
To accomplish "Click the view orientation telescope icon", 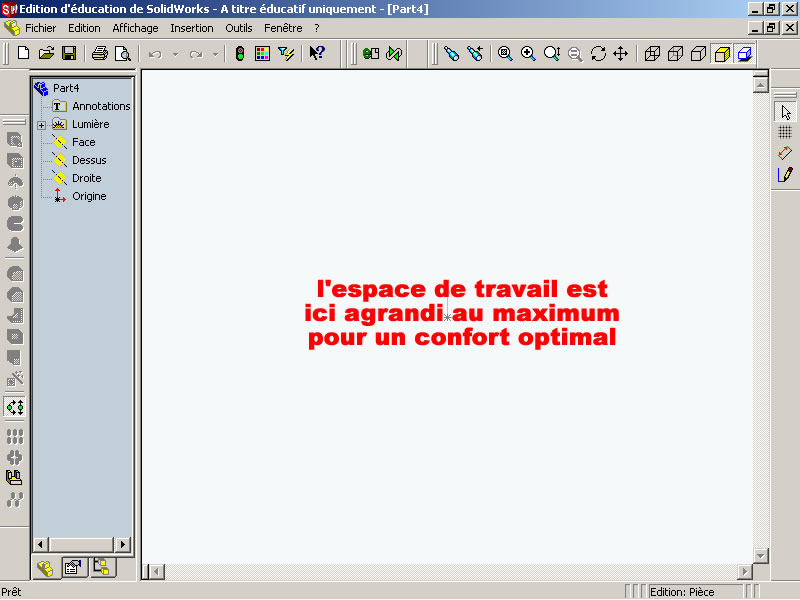I will click(x=452, y=53).
